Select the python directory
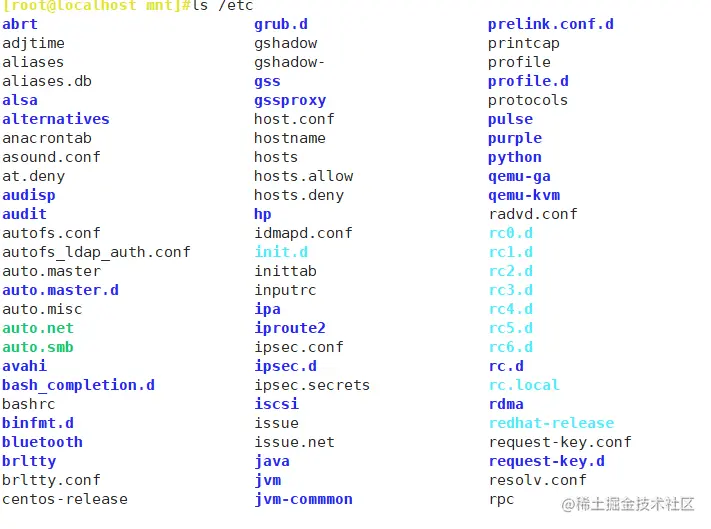This screenshot has height=529, width=711. 515,158
